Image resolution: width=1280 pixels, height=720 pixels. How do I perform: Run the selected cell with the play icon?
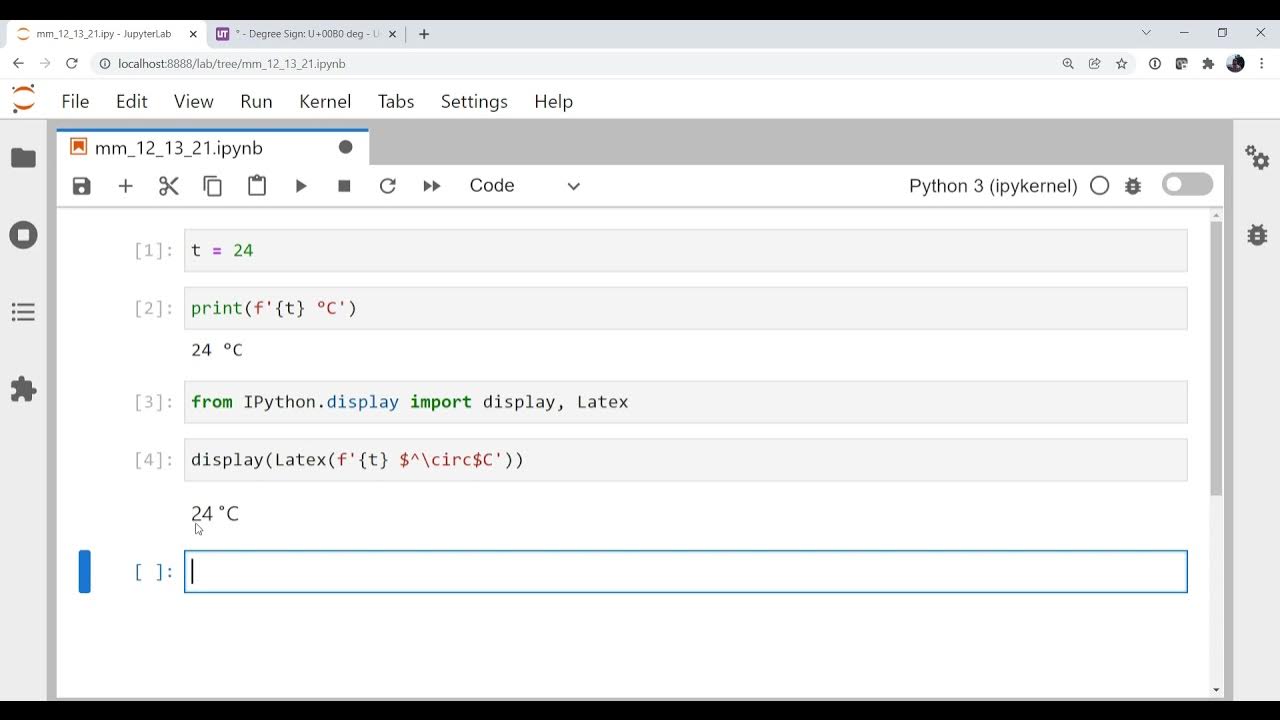click(x=301, y=186)
